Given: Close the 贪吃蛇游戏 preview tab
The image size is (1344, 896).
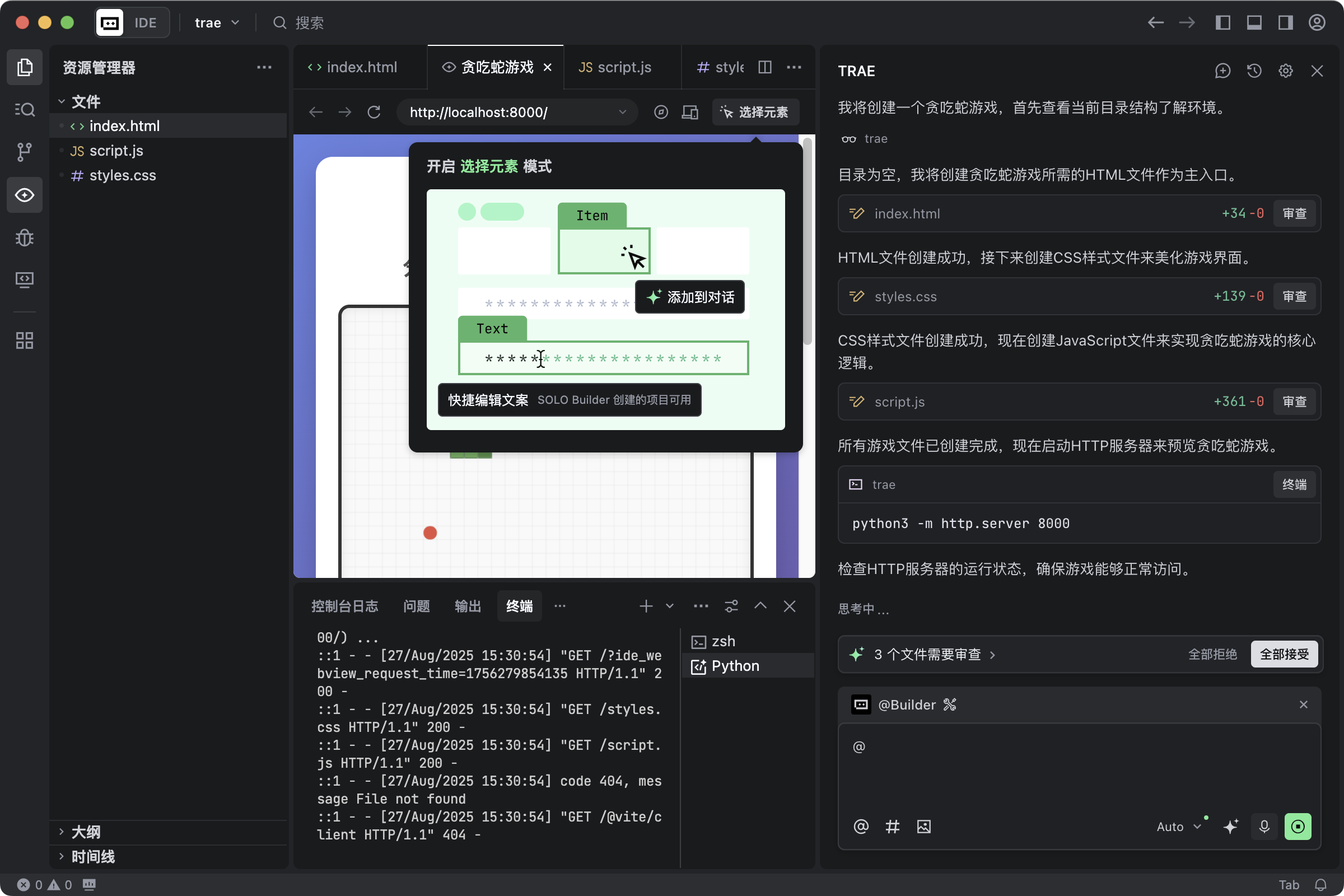Looking at the screenshot, I should point(547,67).
